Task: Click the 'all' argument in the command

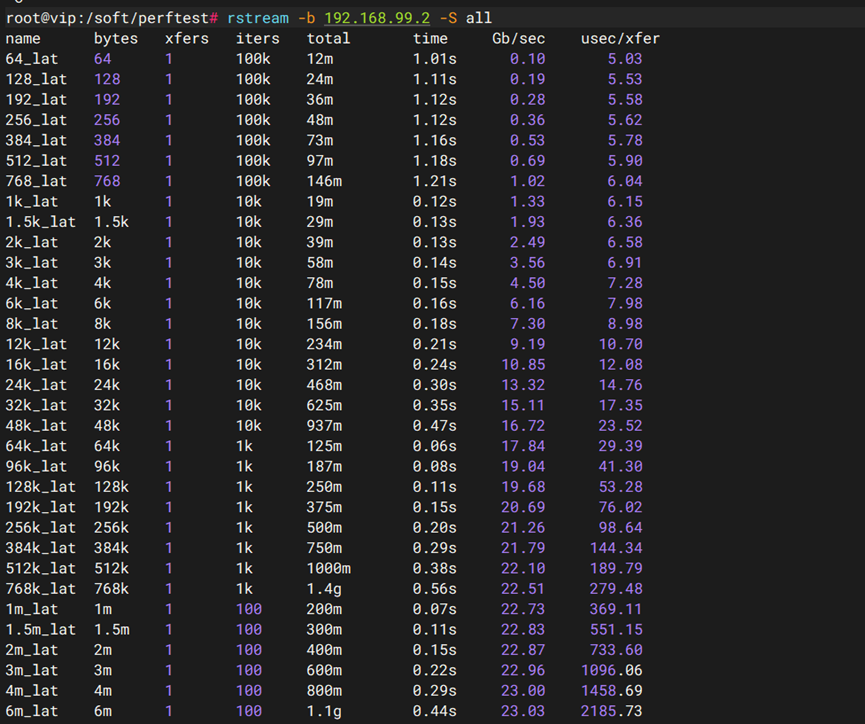Action: click(479, 18)
